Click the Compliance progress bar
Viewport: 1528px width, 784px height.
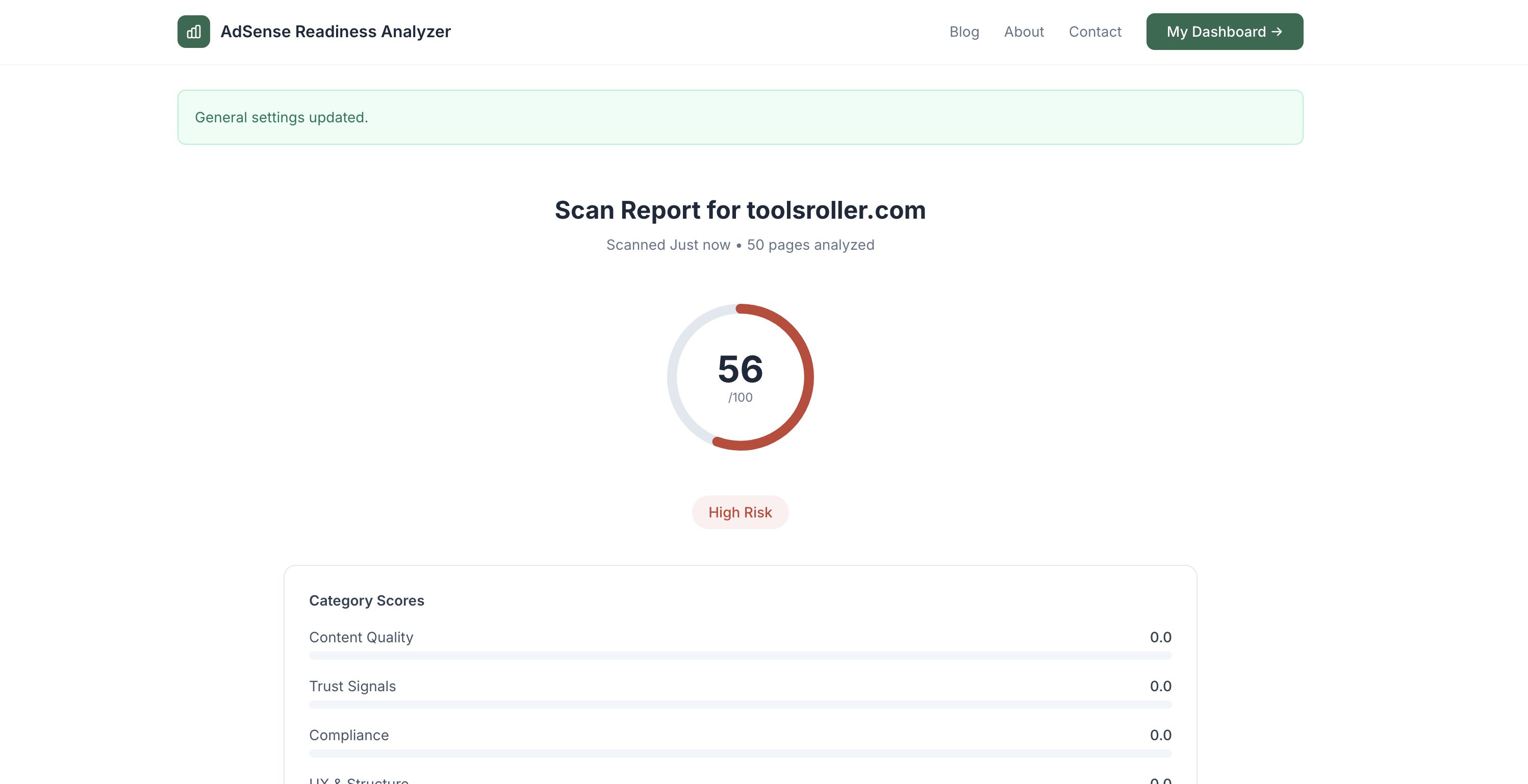(740, 753)
